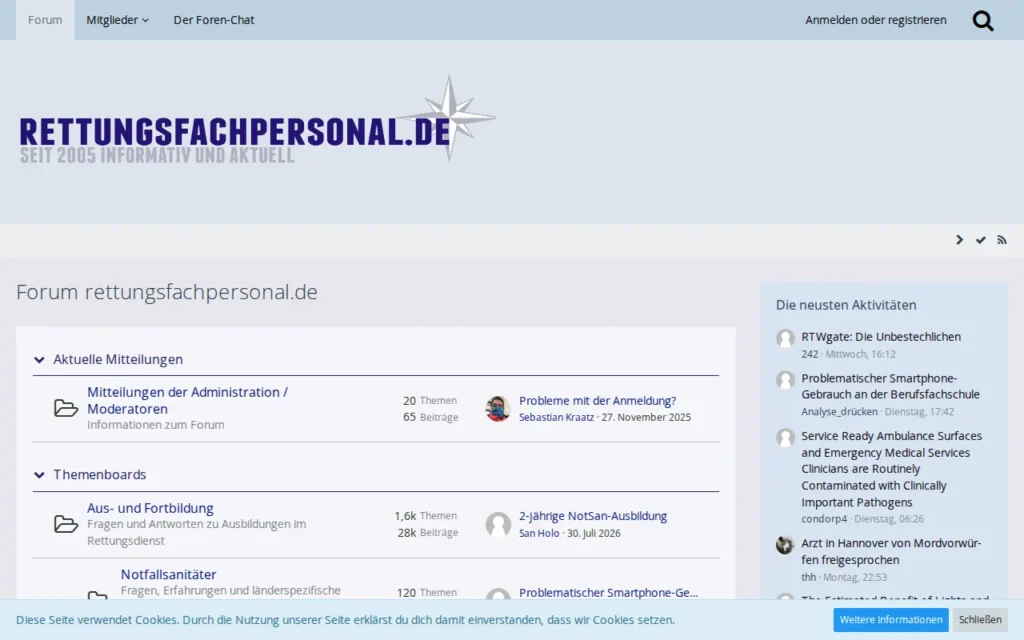Open Service Ready Ambulance Surfaces article
1024x640 pixels.
pos(891,469)
